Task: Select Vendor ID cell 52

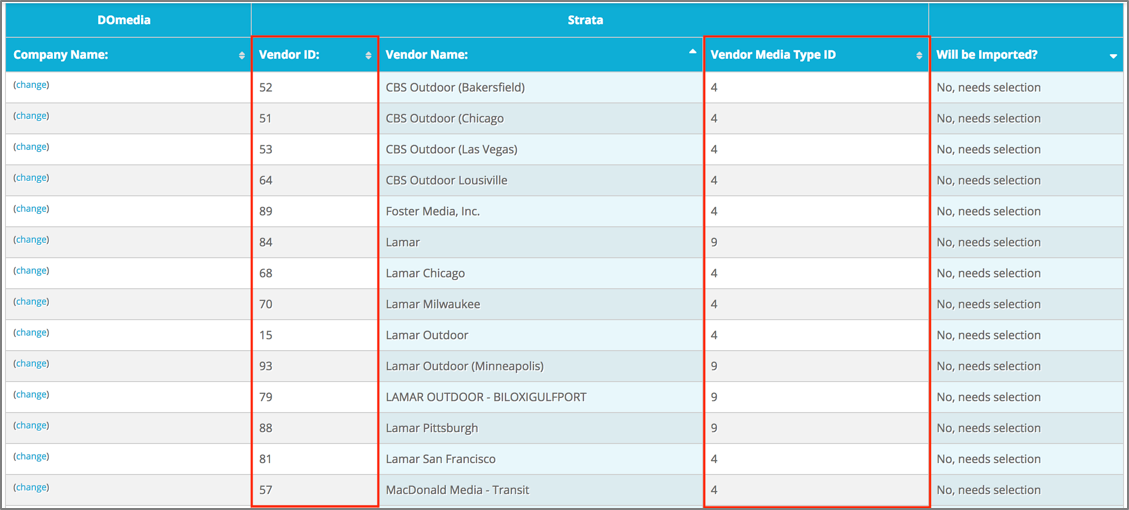Action: 315,88
